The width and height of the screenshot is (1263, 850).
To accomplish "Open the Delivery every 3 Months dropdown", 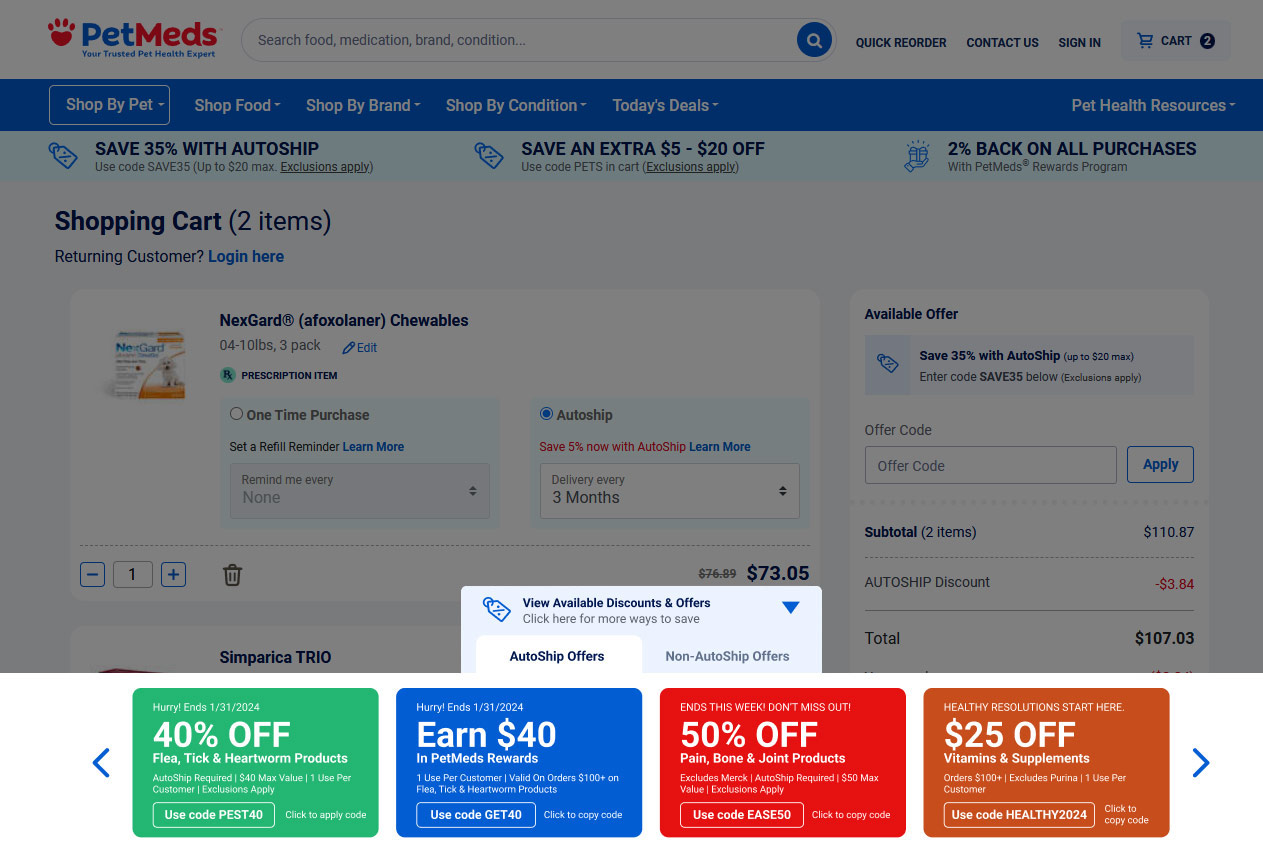I will [669, 490].
